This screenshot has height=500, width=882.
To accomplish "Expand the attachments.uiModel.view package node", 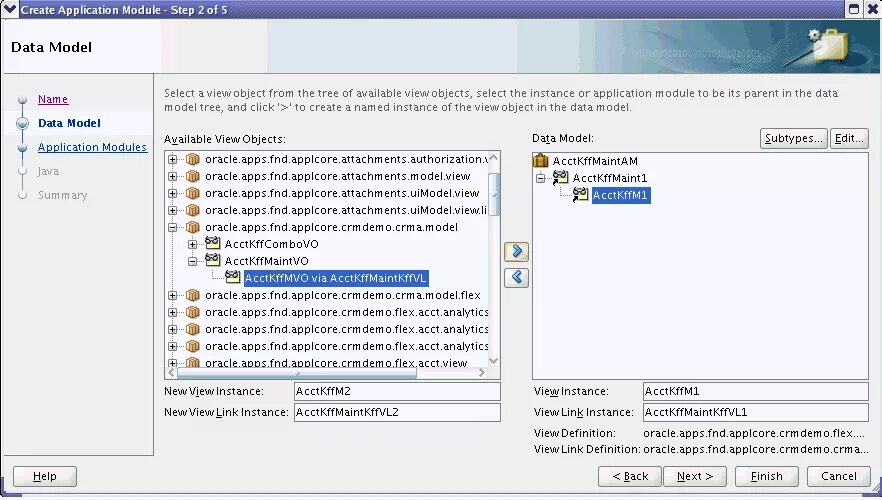I will click(173, 193).
